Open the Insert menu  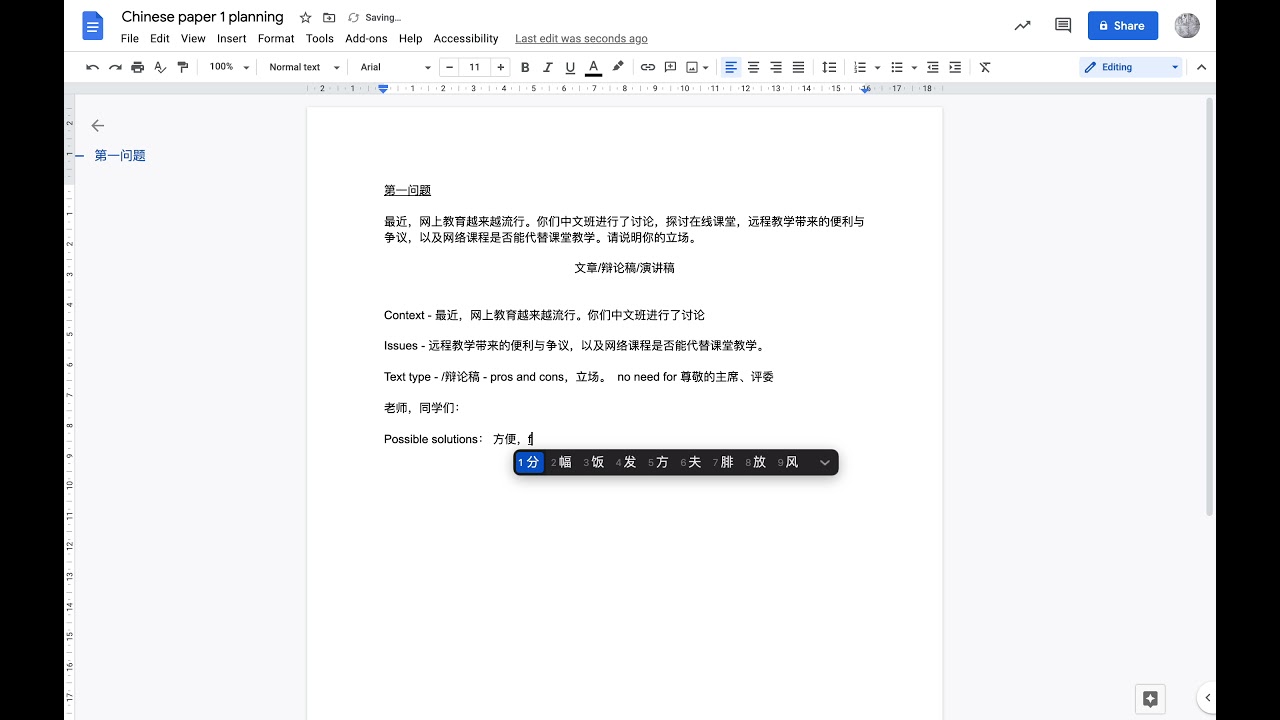click(x=232, y=39)
